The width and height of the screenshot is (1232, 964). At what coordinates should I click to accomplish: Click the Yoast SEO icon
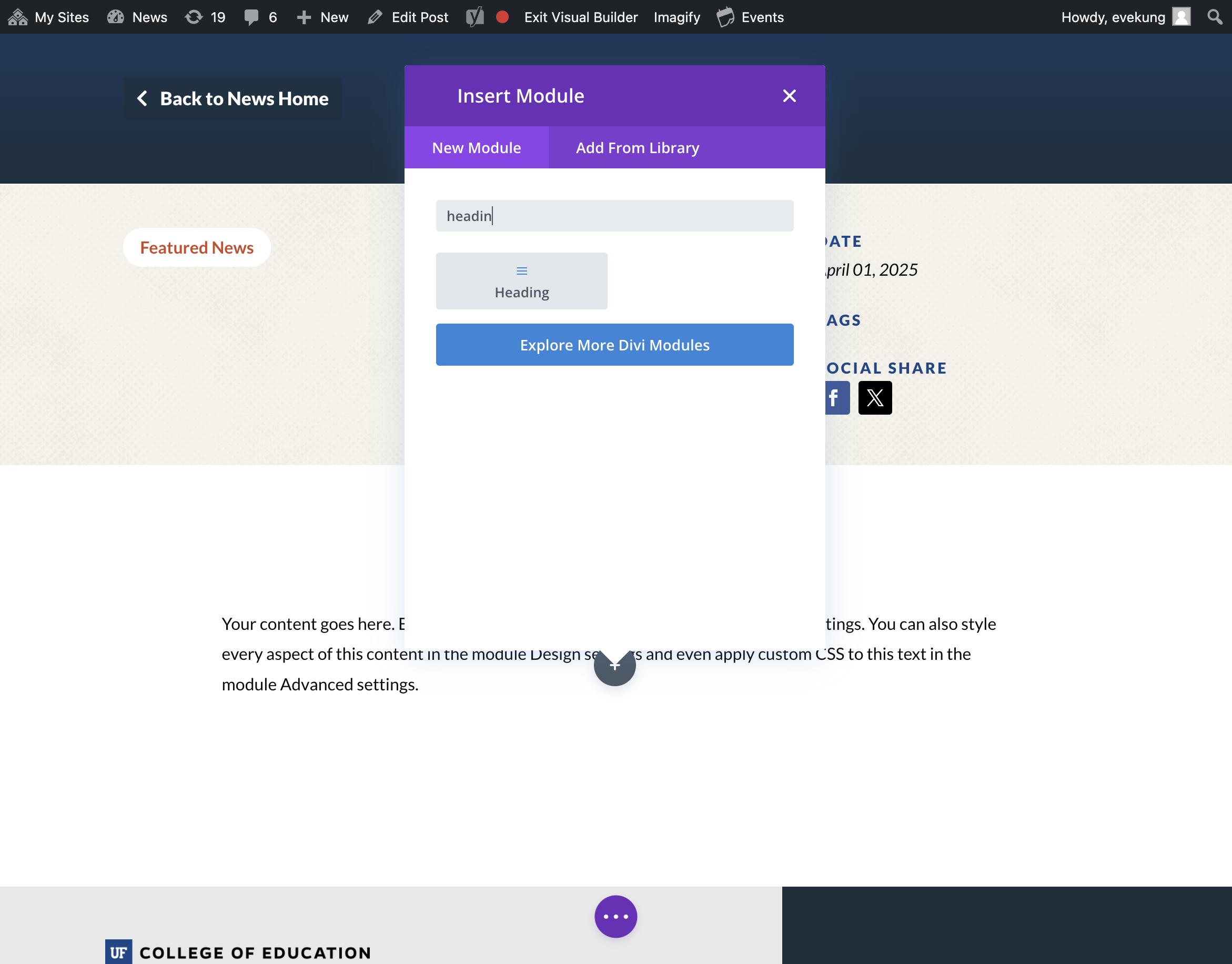click(475, 17)
